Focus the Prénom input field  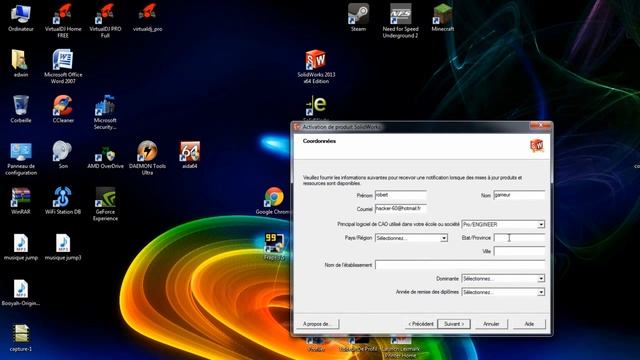coord(401,195)
